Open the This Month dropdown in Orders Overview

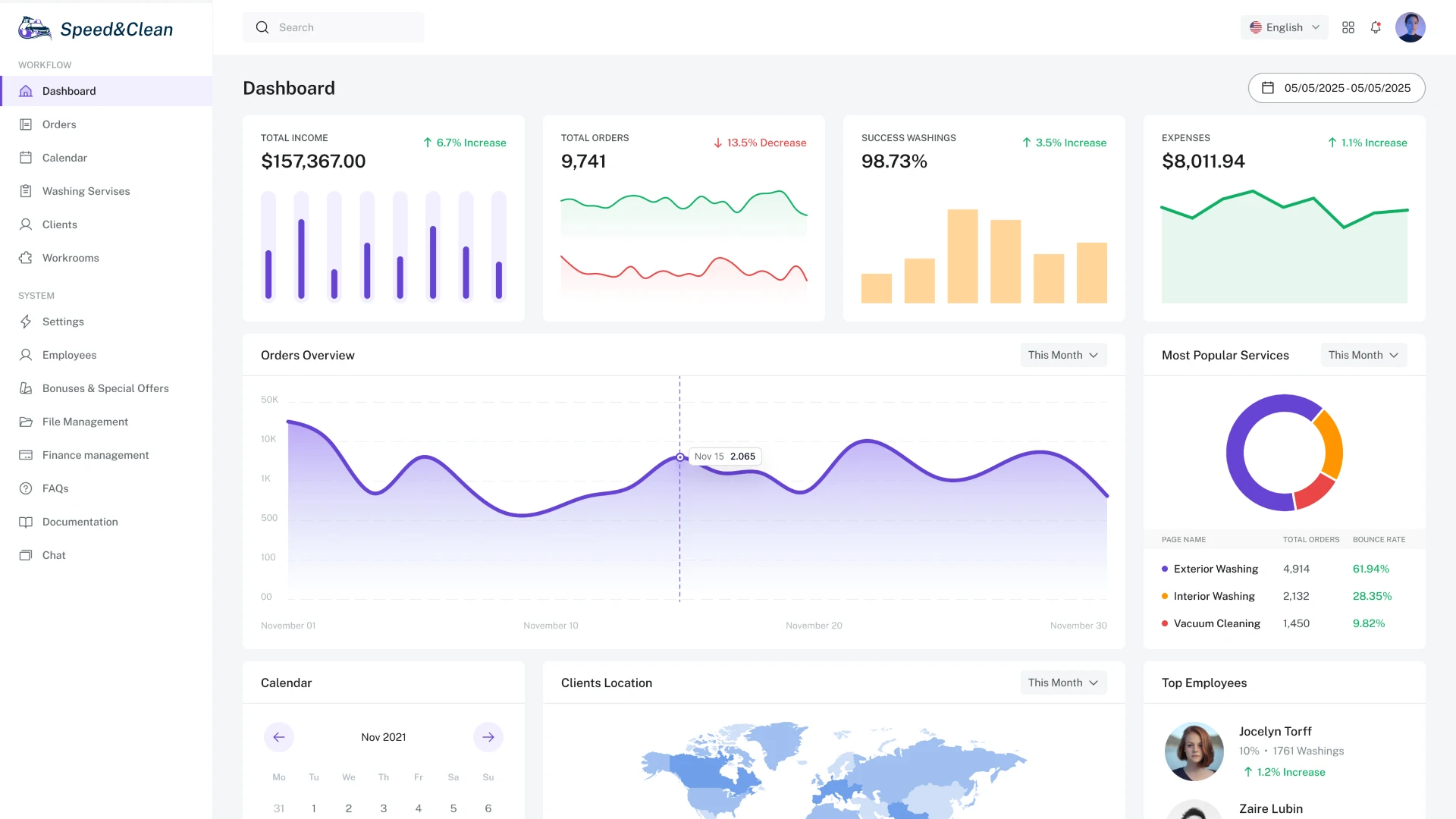click(x=1063, y=355)
